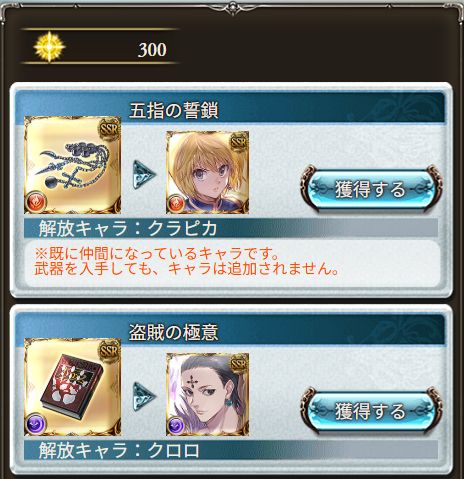Click the 解放キャラ：クラピカ label bar

pos(231,228)
